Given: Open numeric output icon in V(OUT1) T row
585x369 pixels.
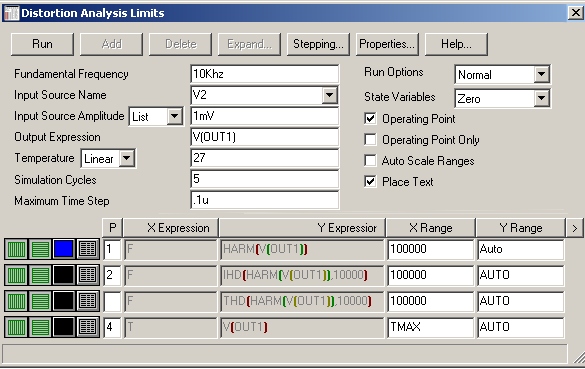Looking at the screenshot, I should click(x=88, y=327).
